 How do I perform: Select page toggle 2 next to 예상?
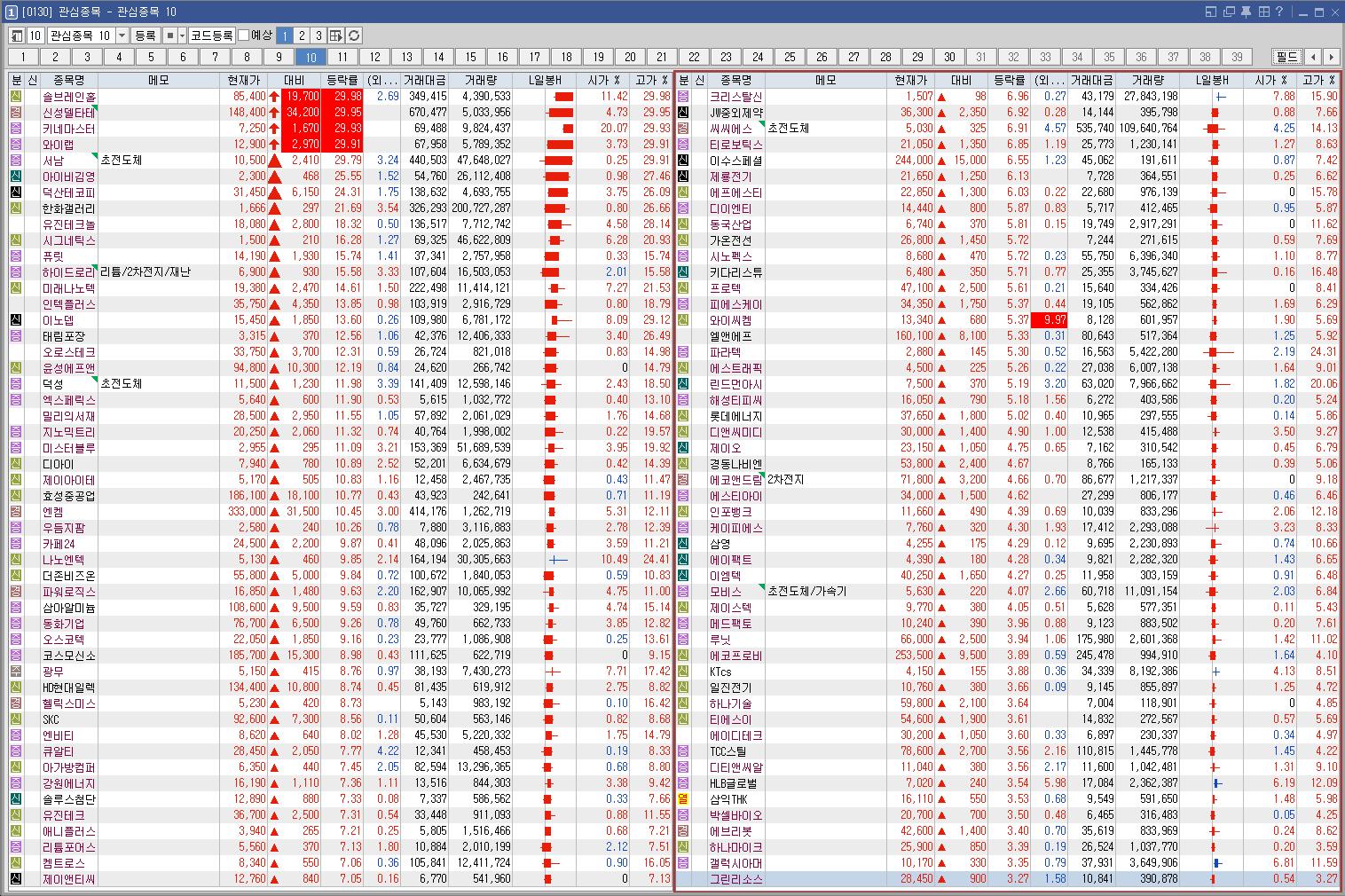tap(302, 35)
